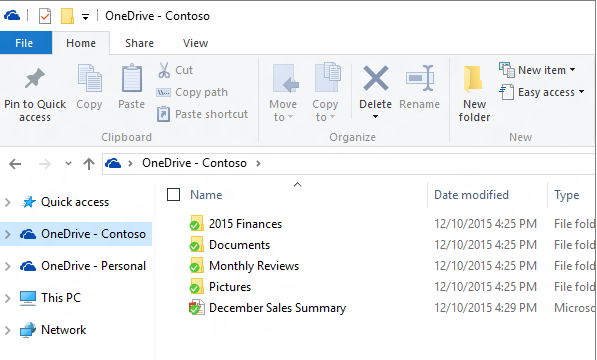This screenshot has height=360, width=597.
Task: Select Quick access in navigation pane
Action: (75, 202)
